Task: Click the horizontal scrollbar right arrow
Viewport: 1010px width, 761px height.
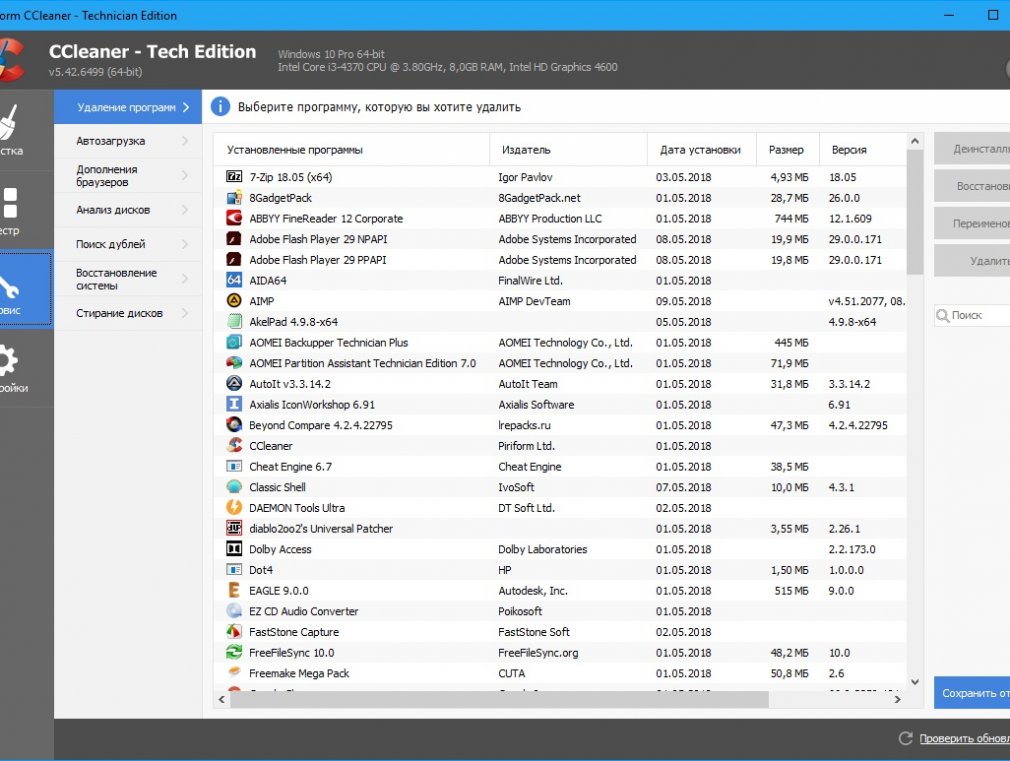Action: click(x=897, y=699)
